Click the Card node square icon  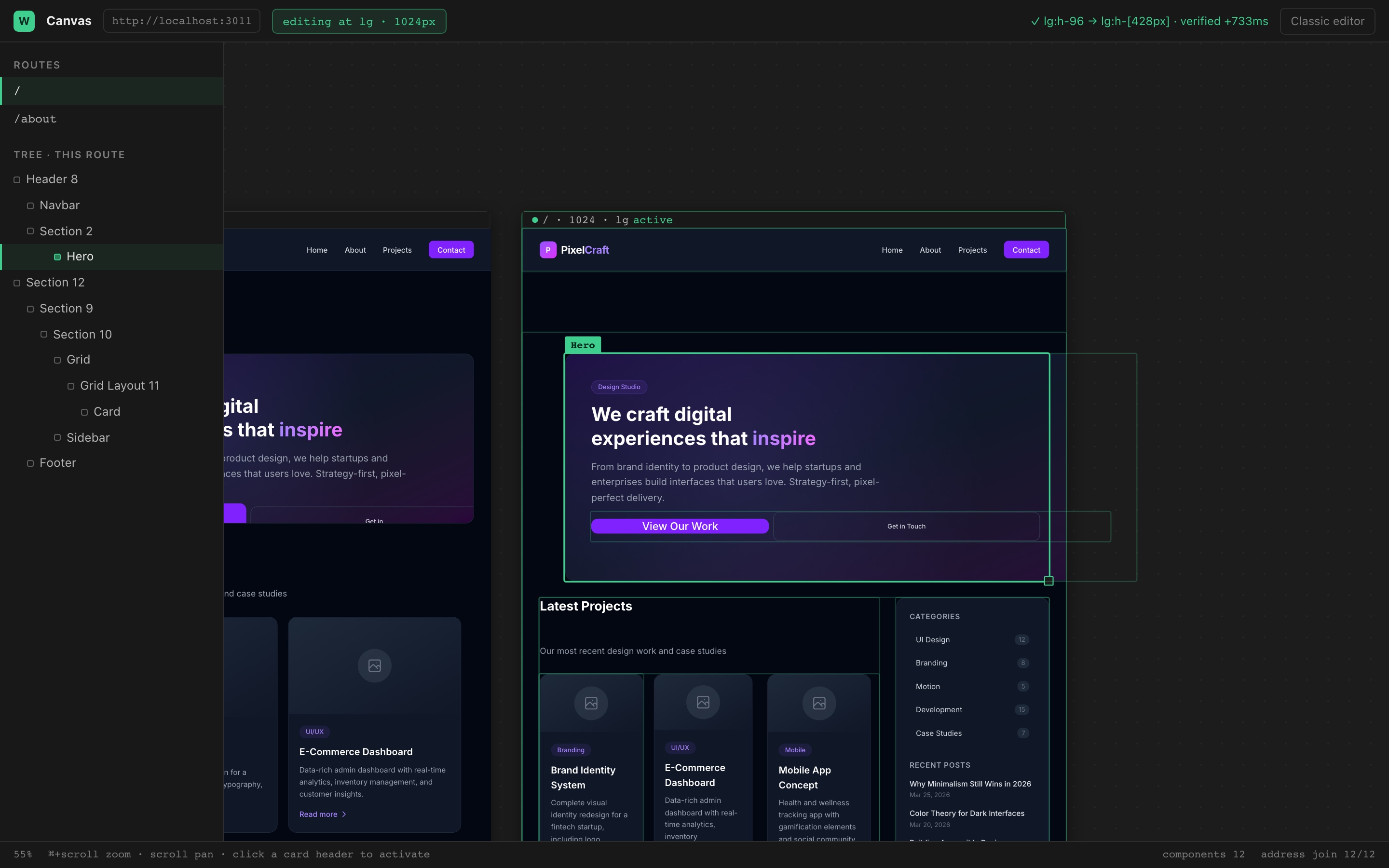(84, 412)
